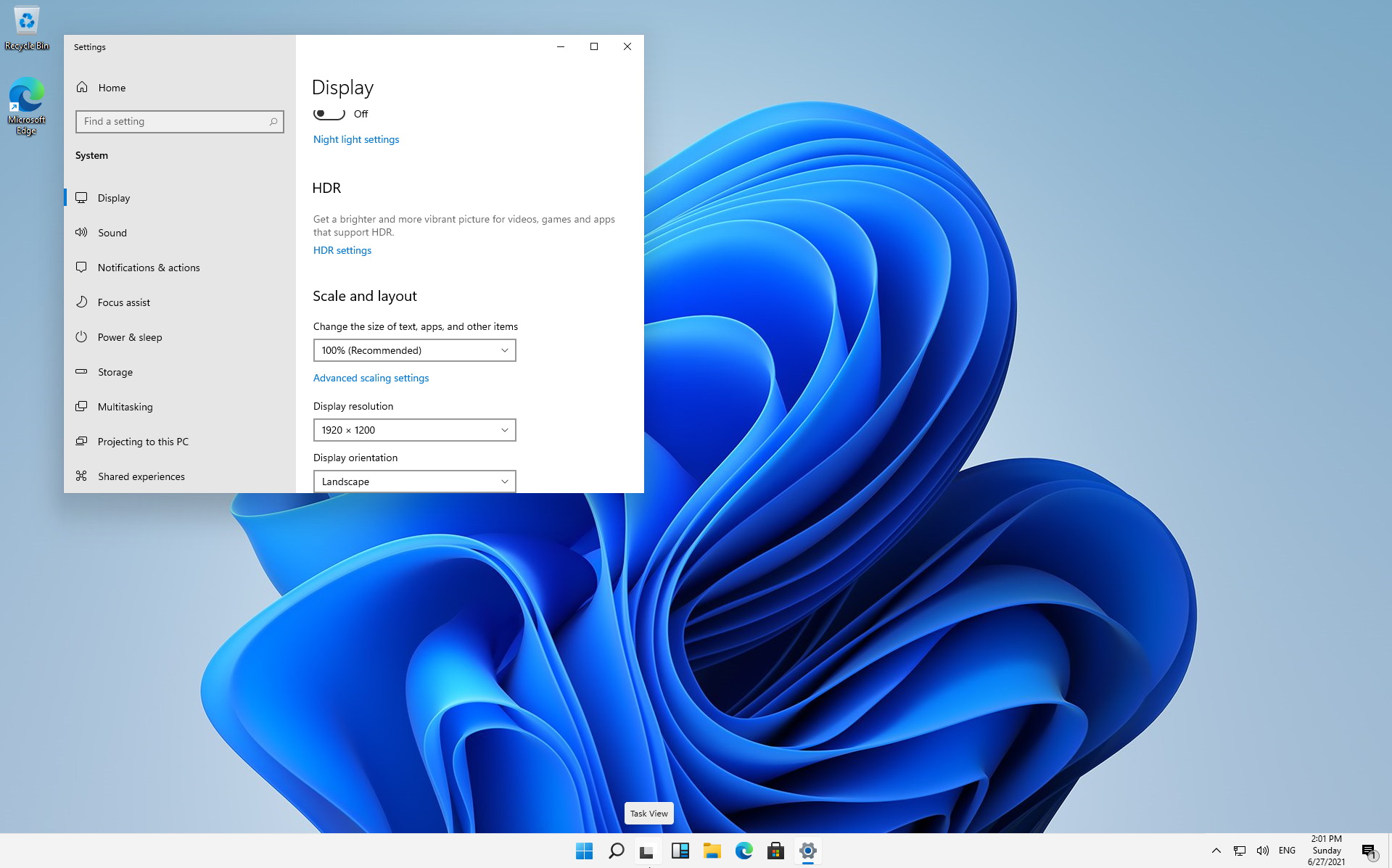Viewport: 1392px width, 868px height.
Task: Expand the Display resolution dropdown
Action: point(414,430)
